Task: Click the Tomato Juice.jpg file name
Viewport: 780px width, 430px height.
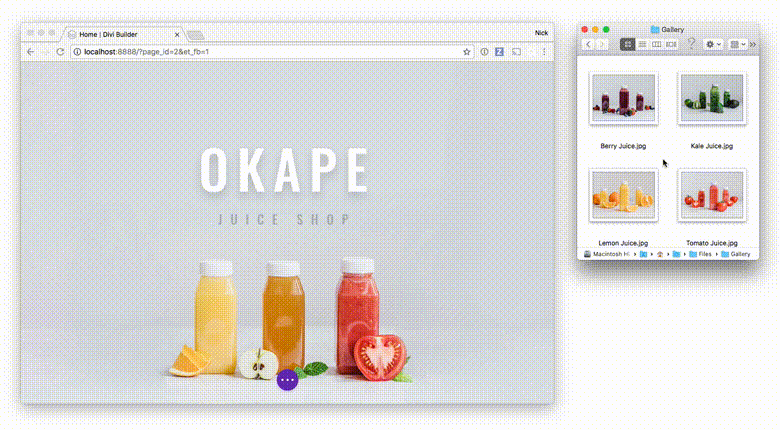Action: click(x=712, y=243)
